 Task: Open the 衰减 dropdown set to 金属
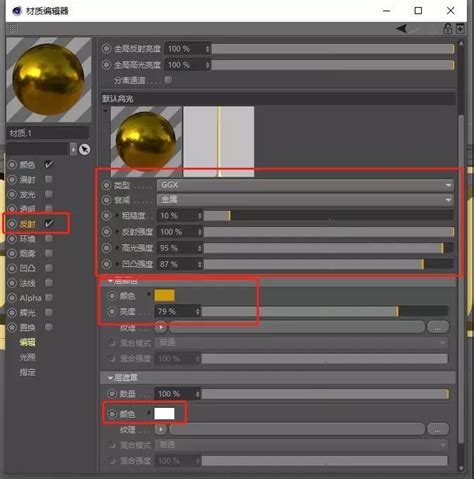305,200
